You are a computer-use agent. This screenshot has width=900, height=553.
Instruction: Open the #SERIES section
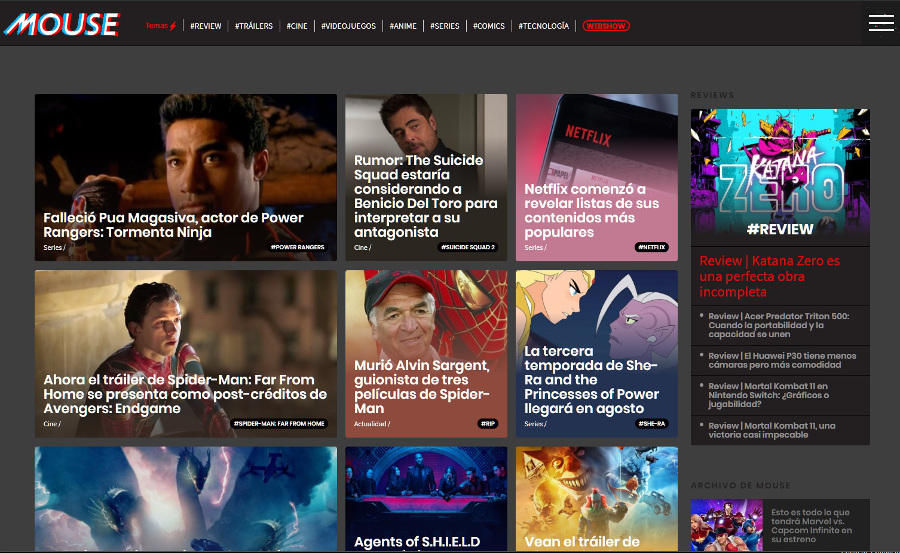[x=445, y=26]
